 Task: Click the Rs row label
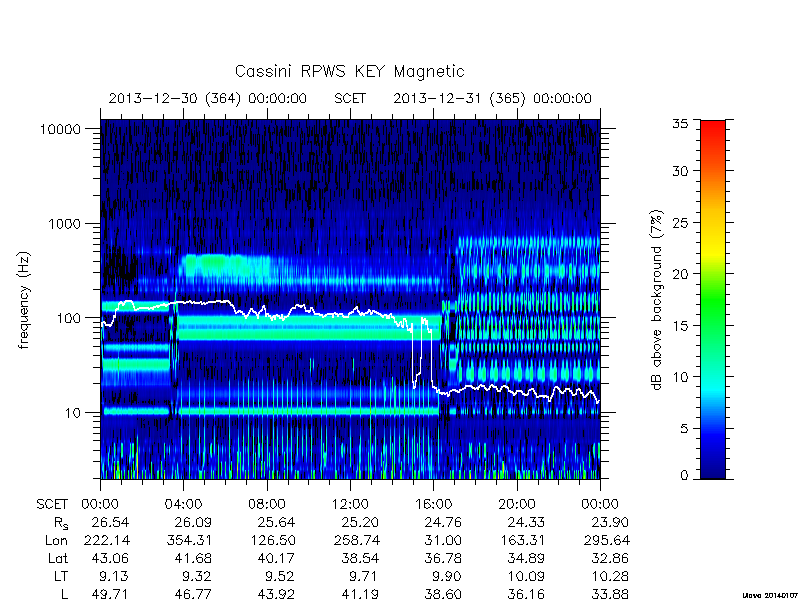[x=61, y=523]
